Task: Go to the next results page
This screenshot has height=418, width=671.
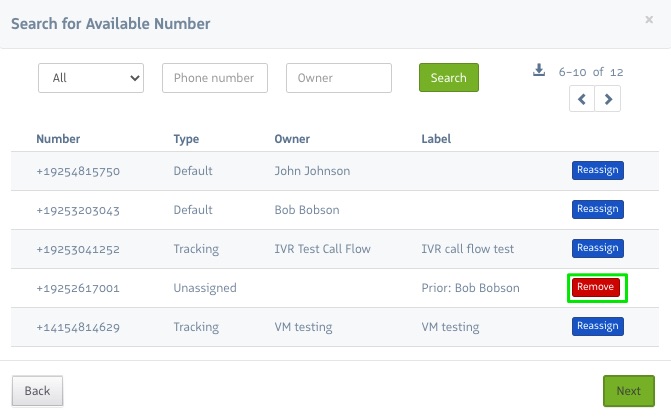Action: [608, 98]
